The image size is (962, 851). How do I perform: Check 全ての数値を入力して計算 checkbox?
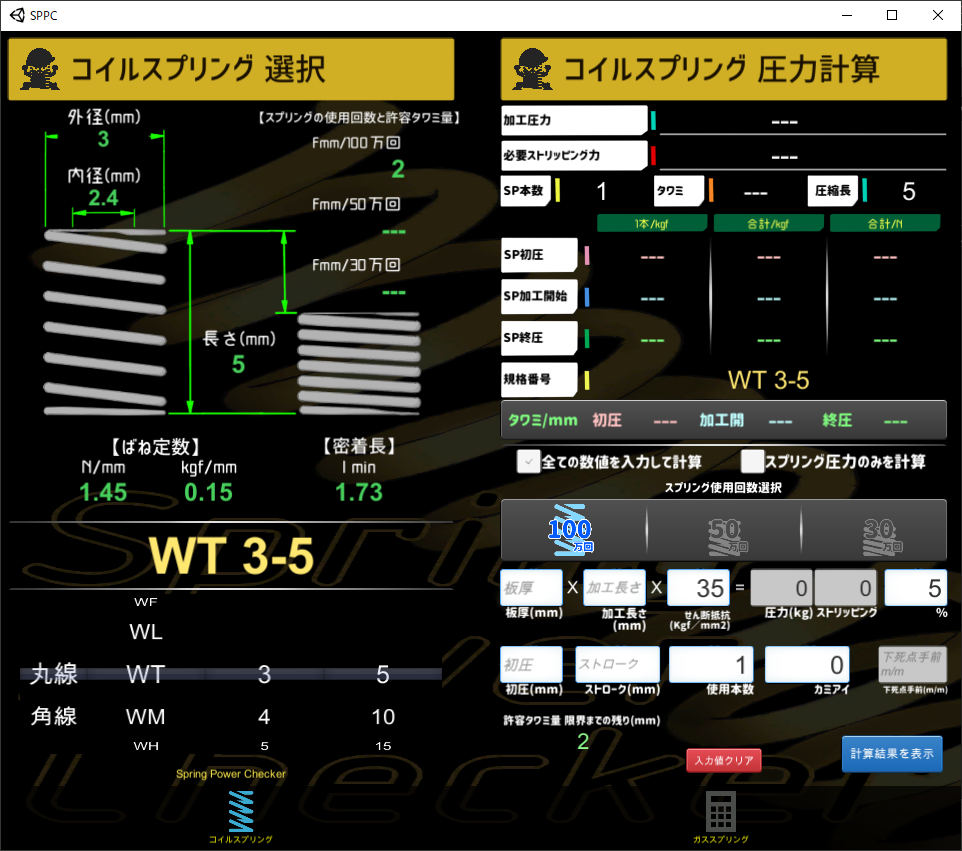(x=528, y=461)
